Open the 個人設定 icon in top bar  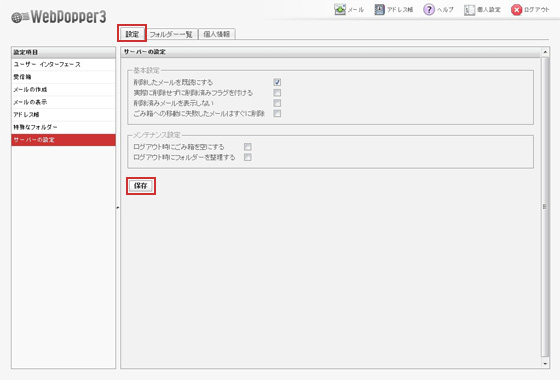[x=469, y=10]
